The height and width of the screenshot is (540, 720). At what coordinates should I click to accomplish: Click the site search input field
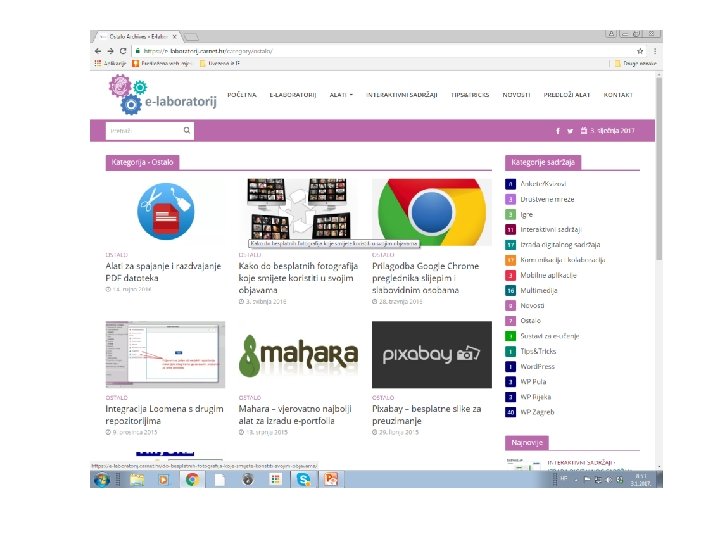(x=144, y=130)
